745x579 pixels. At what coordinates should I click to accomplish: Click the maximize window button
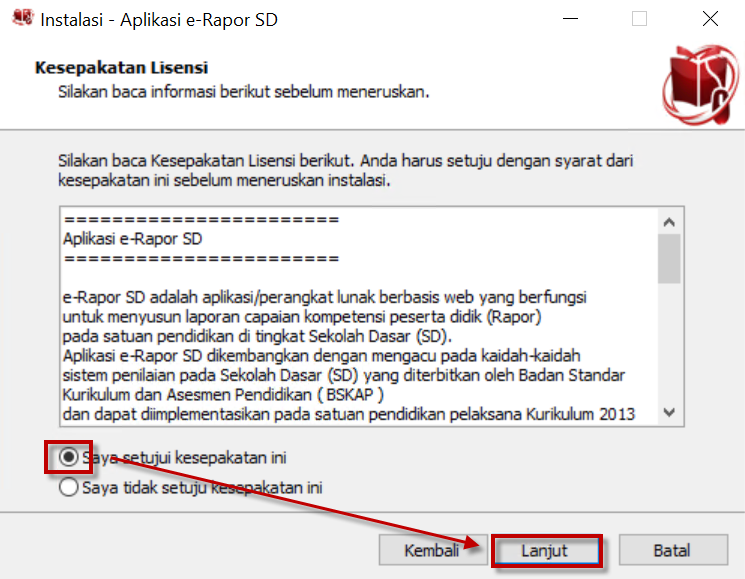639,18
